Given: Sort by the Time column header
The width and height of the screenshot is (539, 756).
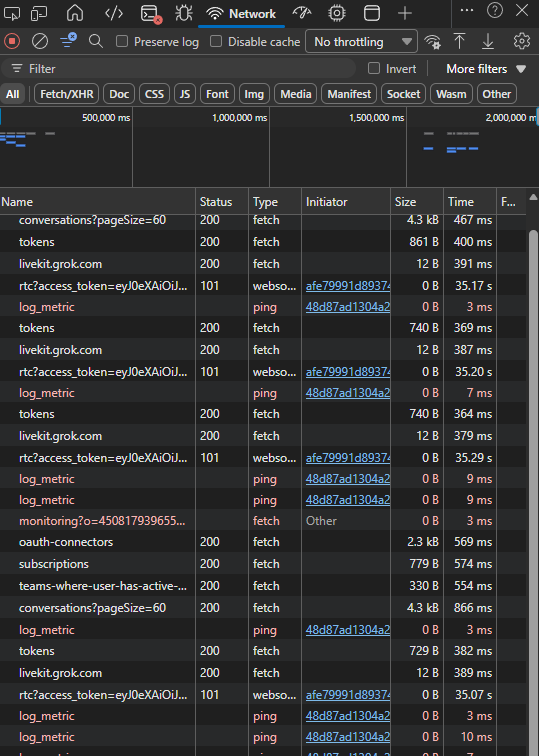Looking at the screenshot, I should click(x=470, y=202).
